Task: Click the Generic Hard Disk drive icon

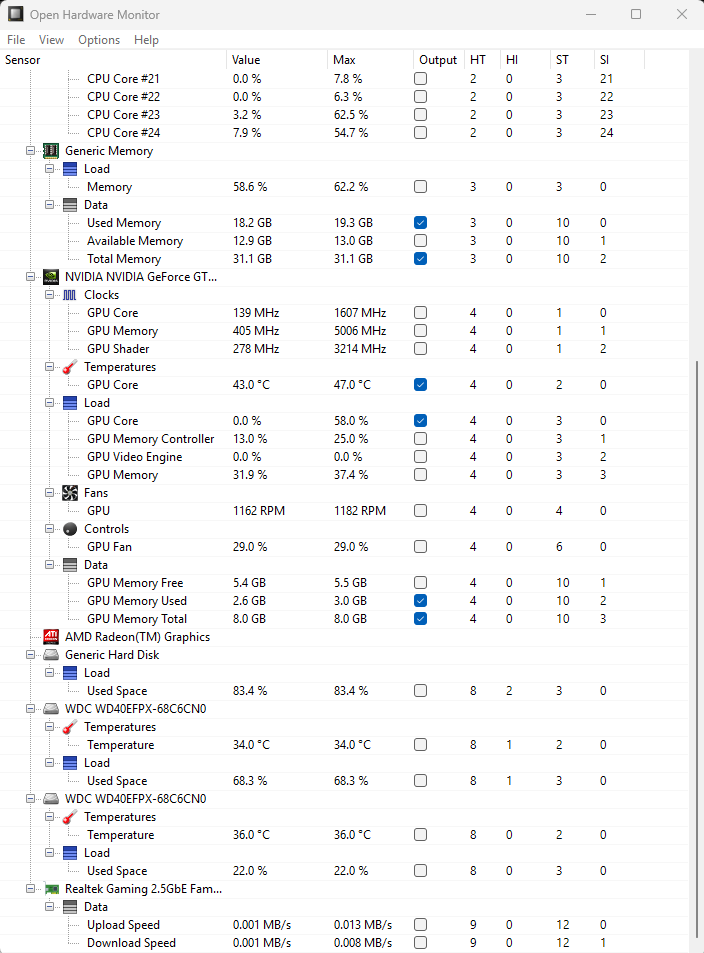Action: tap(51, 655)
